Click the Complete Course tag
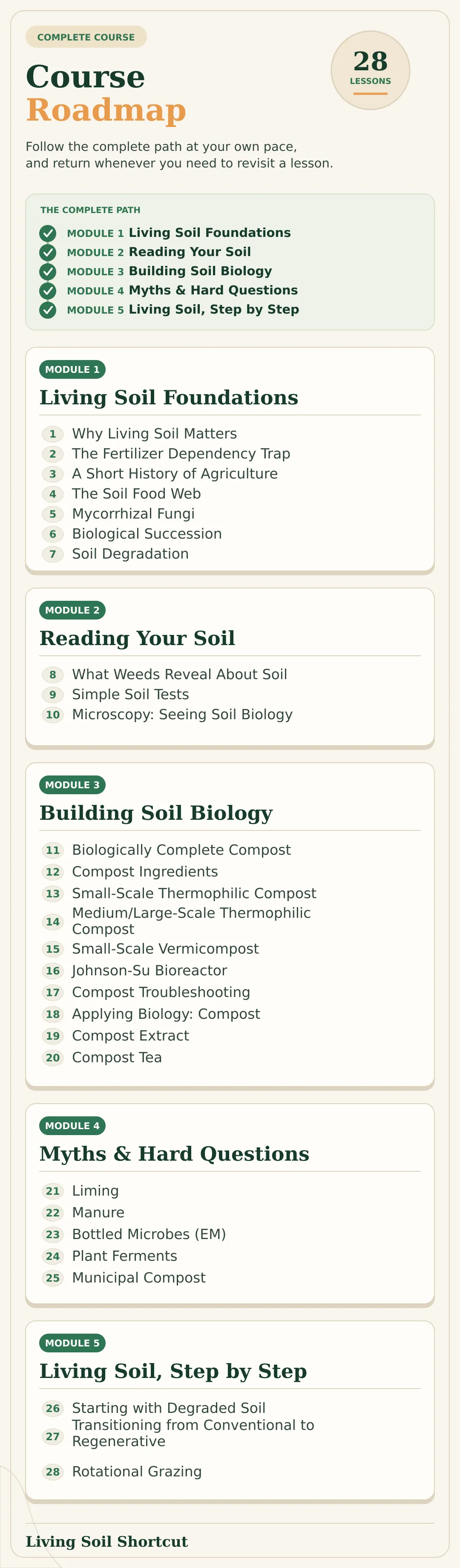Image resolution: width=460 pixels, height=1568 pixels. (86, 37)
